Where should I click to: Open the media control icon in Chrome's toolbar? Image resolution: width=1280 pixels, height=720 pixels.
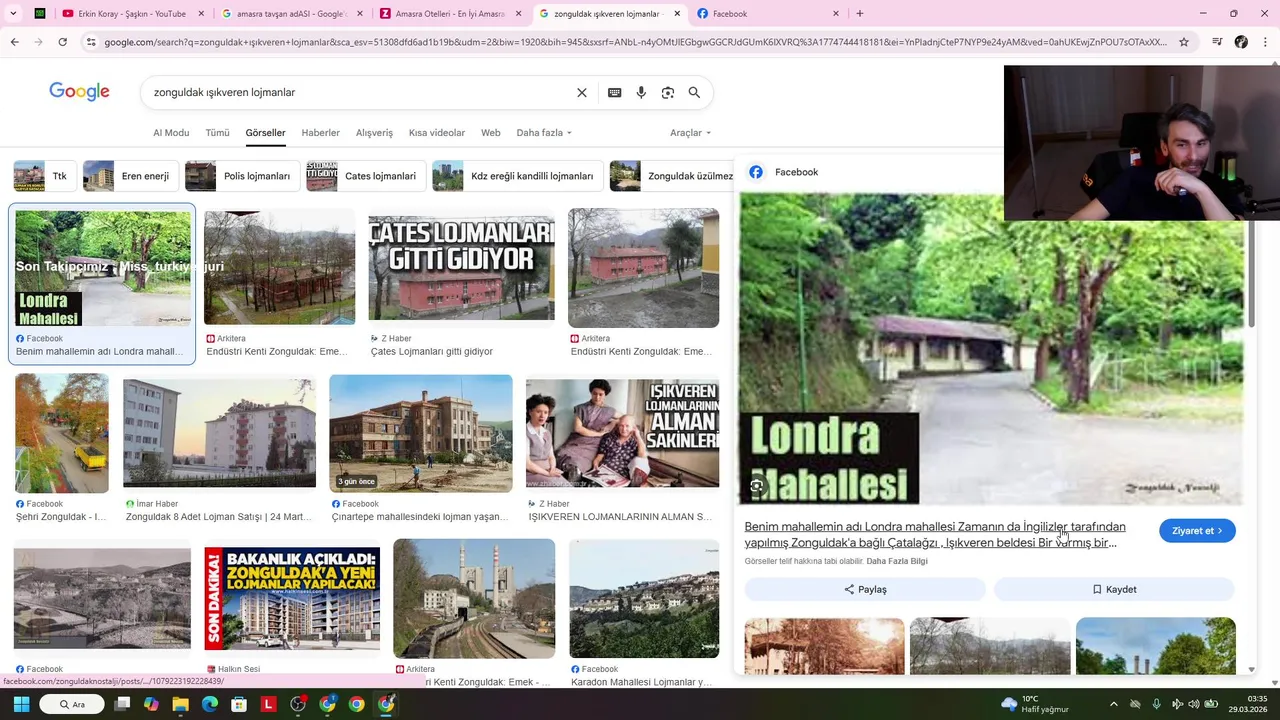pos(1217,42)
